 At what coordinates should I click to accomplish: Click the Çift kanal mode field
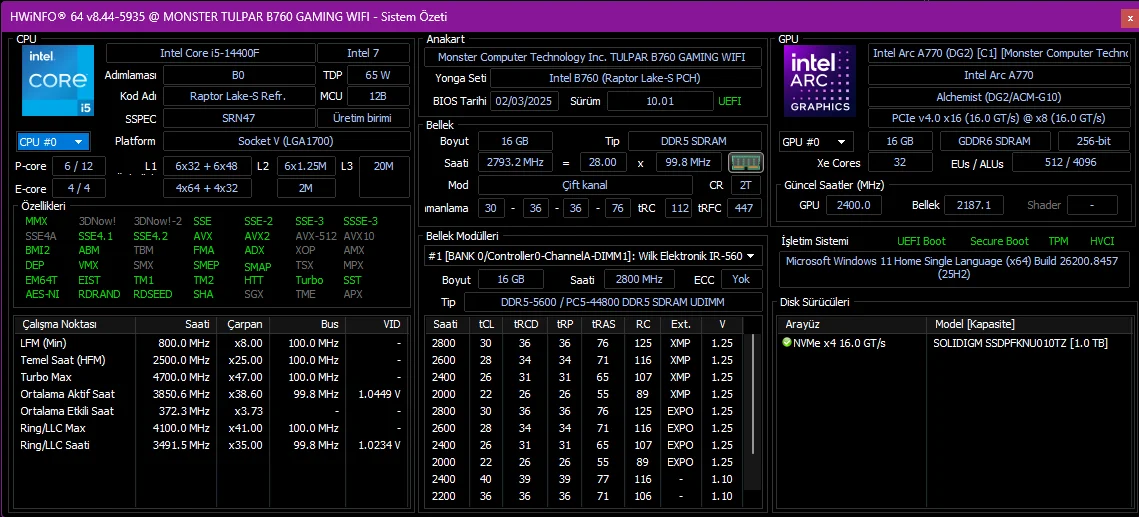pyautogui.click(x=585, y=185)
